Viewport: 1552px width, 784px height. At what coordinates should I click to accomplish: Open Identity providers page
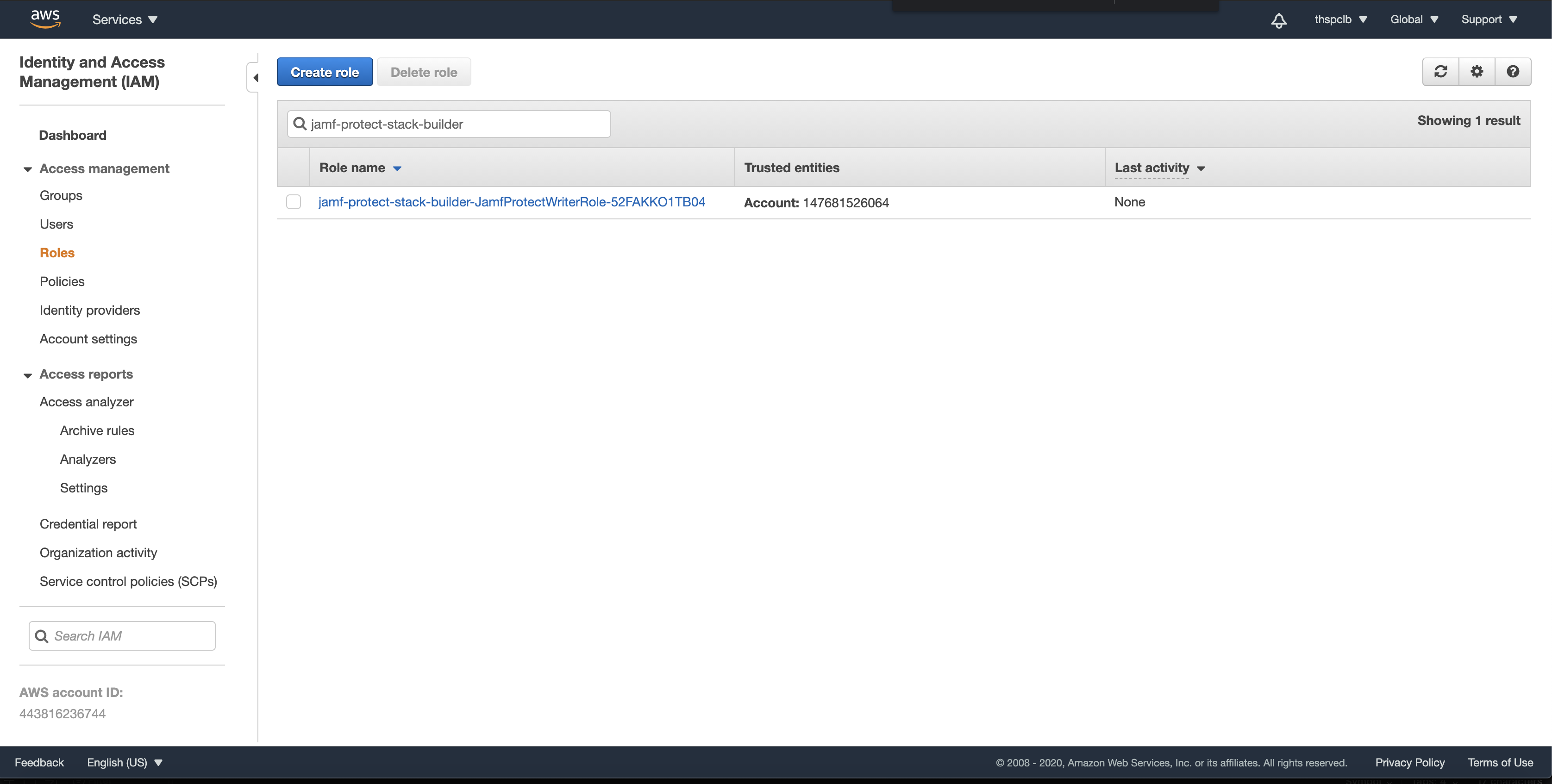pos(90,310)
